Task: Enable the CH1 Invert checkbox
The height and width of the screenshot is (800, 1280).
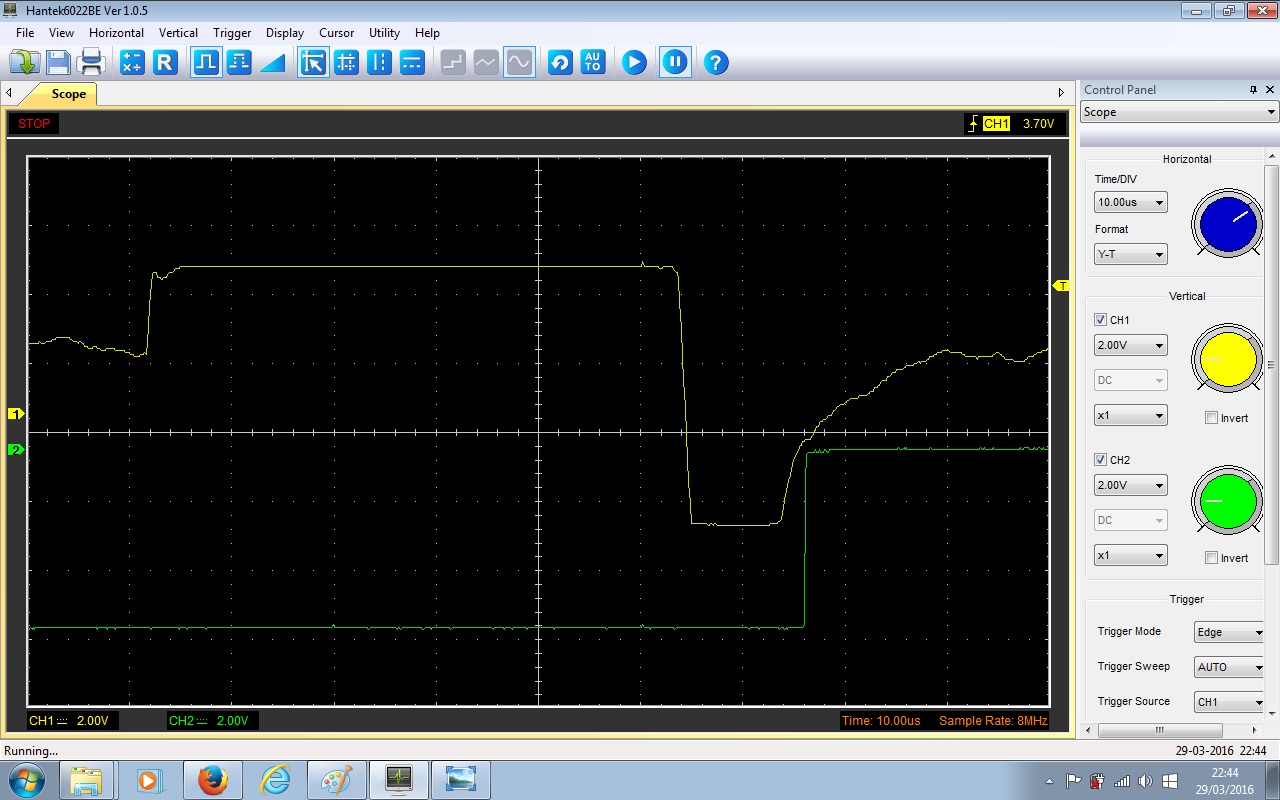Action: pyautogui.click(x=1212, y=418)
